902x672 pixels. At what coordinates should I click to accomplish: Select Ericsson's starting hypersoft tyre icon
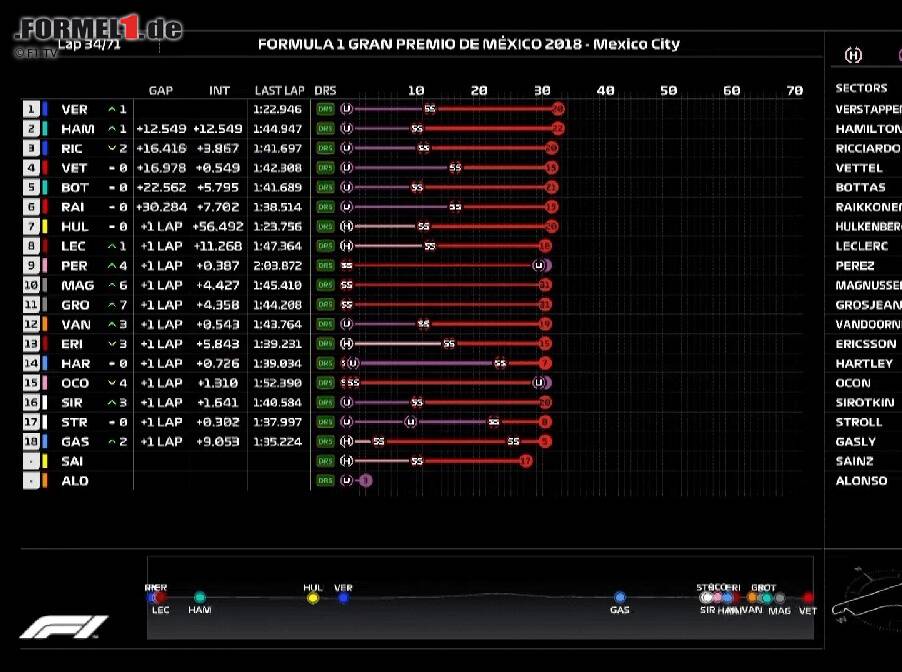346,343
